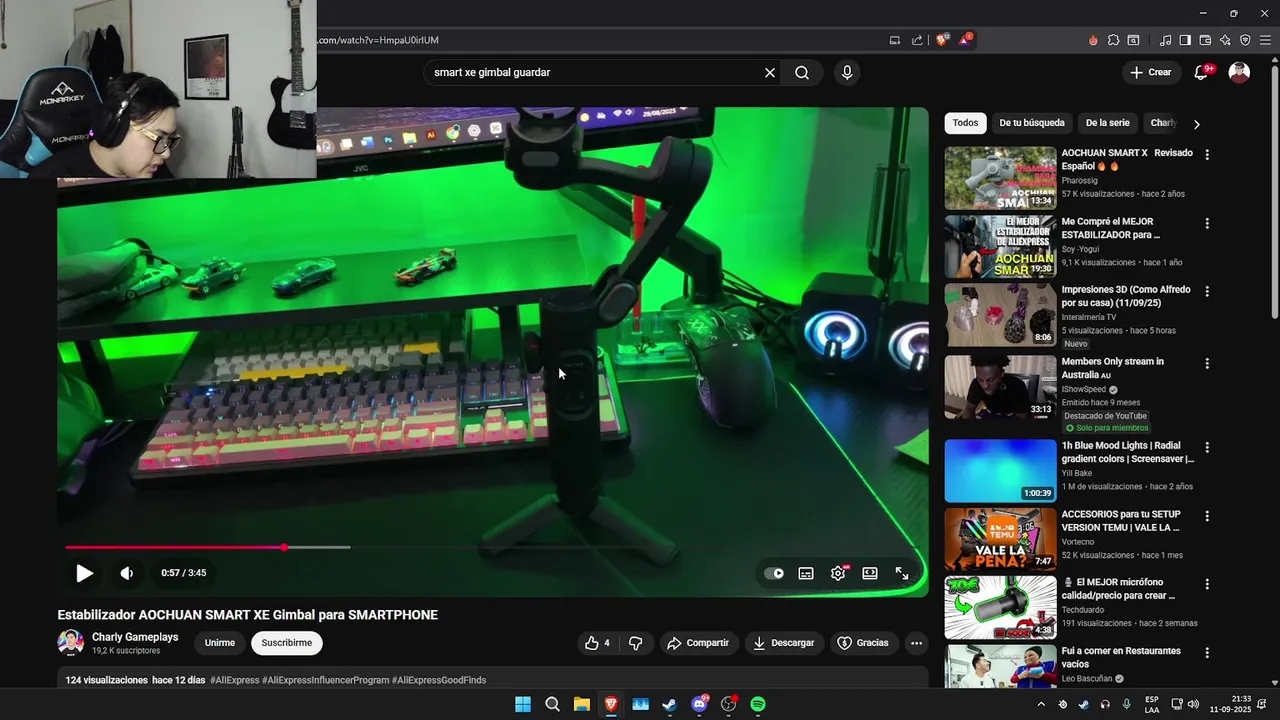Start voice search with microphone
The height and width of the screenshot is (720, 1280).
click(x=847, y=72)
